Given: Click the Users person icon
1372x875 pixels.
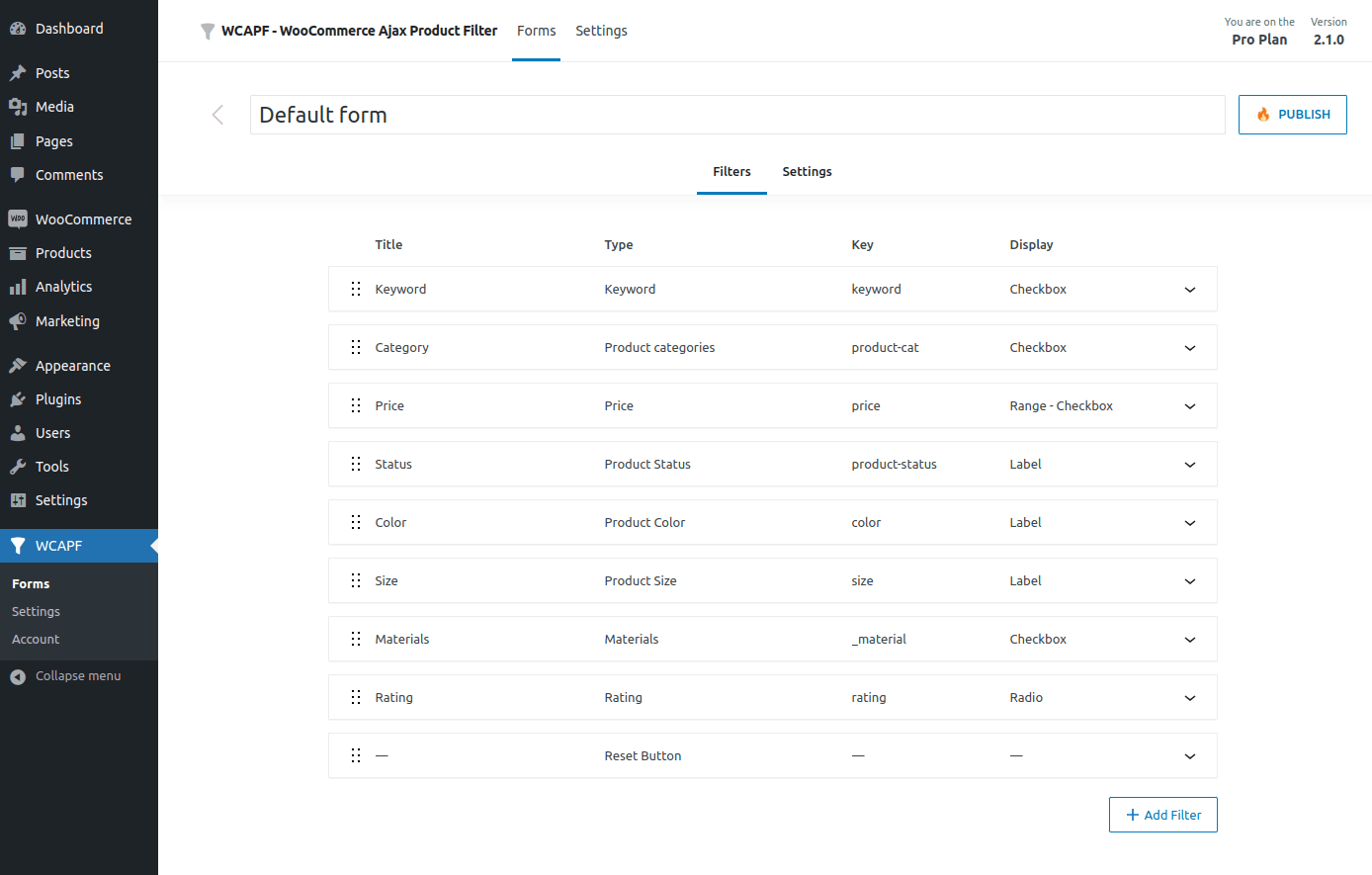Looking at the screenshot, I should tap(18, 433).
